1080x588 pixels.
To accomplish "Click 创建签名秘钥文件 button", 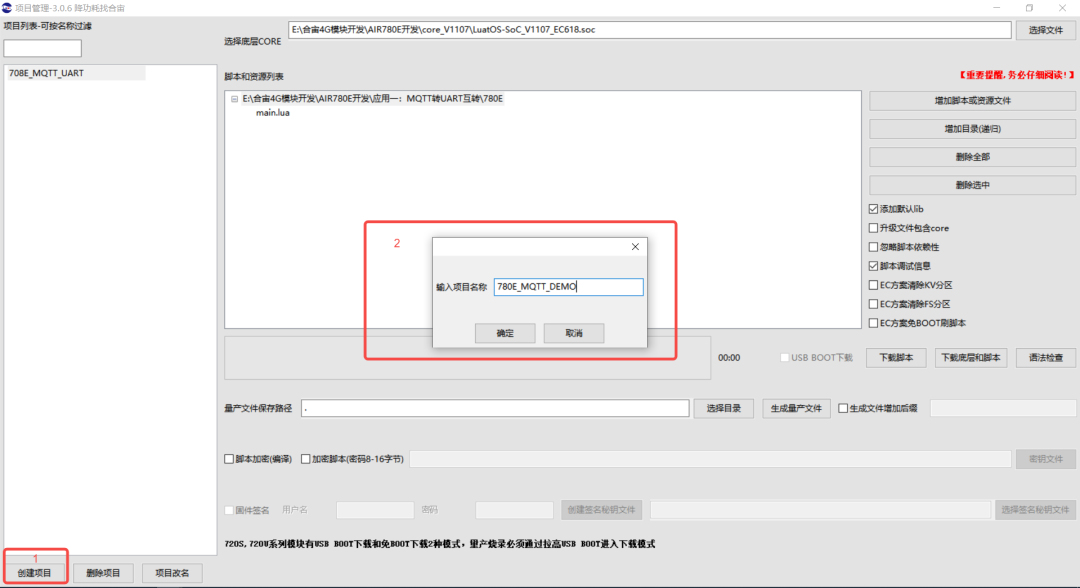I will click(x=601, y=510).
